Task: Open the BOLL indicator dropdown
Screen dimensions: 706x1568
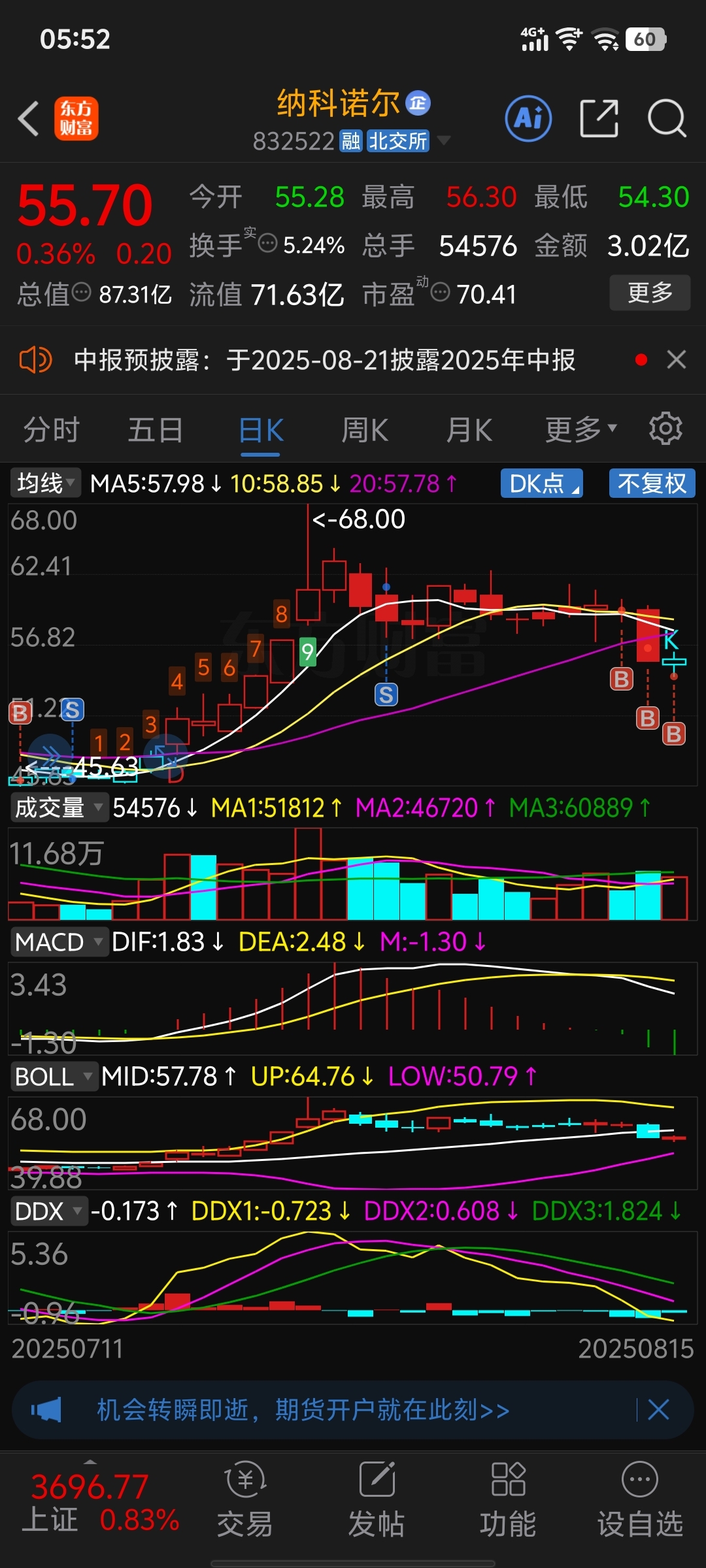Action: (x=54, y=1076)
